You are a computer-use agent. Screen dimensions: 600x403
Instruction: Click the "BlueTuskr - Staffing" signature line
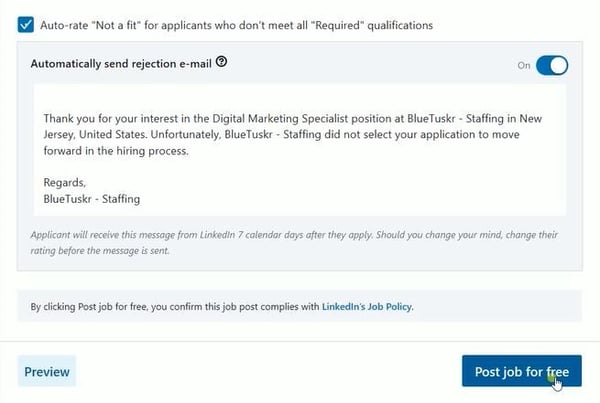pyautogui.click(x=92, y=199)
